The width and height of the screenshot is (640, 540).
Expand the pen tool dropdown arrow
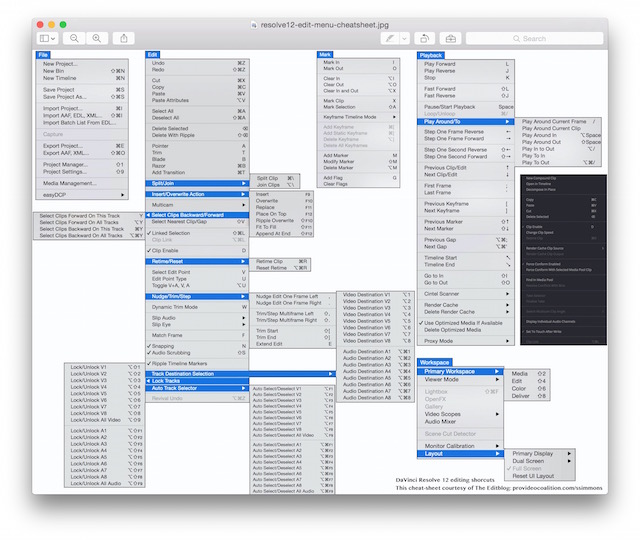pyautogui.click(x=404, y=38)
